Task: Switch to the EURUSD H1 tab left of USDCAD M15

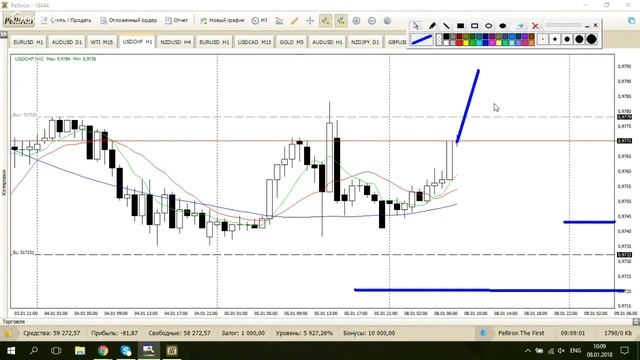Action: [x=214, y=42]
